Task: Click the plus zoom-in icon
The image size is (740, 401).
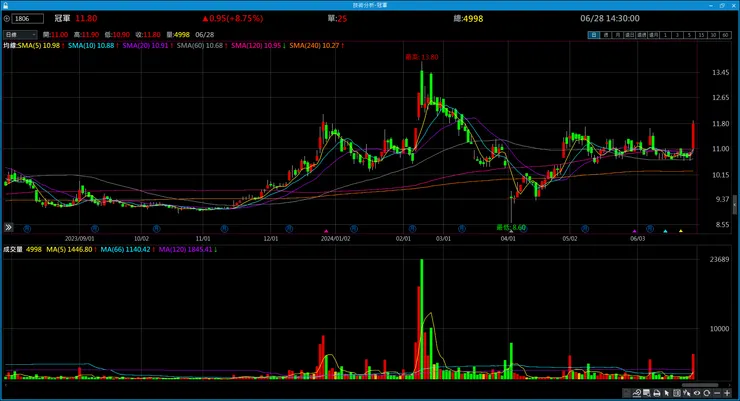Action: [727, 393]
